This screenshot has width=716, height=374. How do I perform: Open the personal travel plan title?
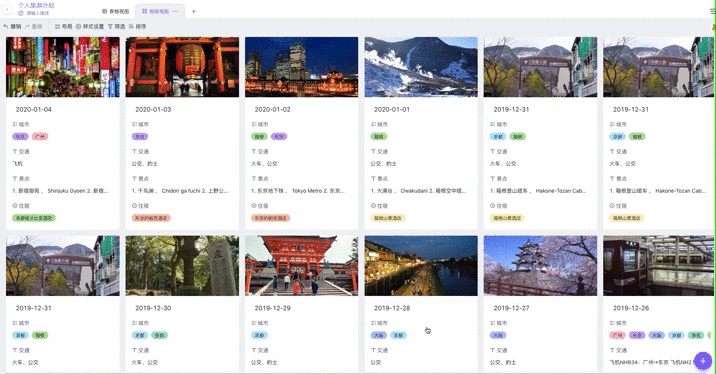pos(36,5)
